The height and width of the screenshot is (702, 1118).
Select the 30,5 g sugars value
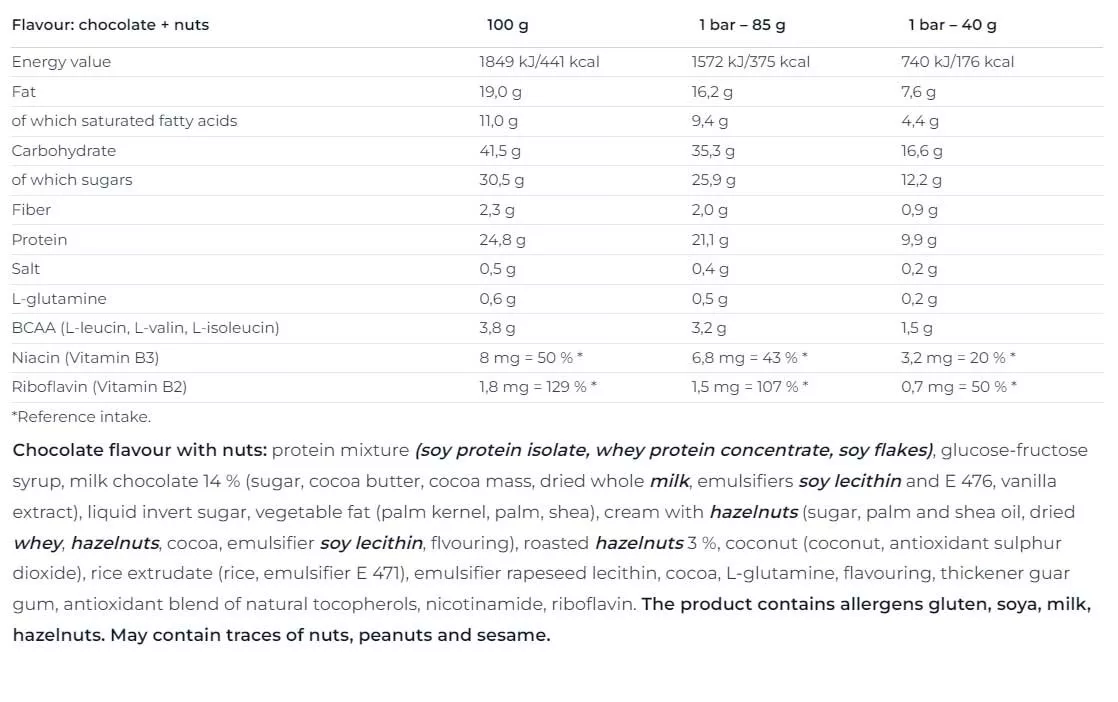tap(501, 180)
